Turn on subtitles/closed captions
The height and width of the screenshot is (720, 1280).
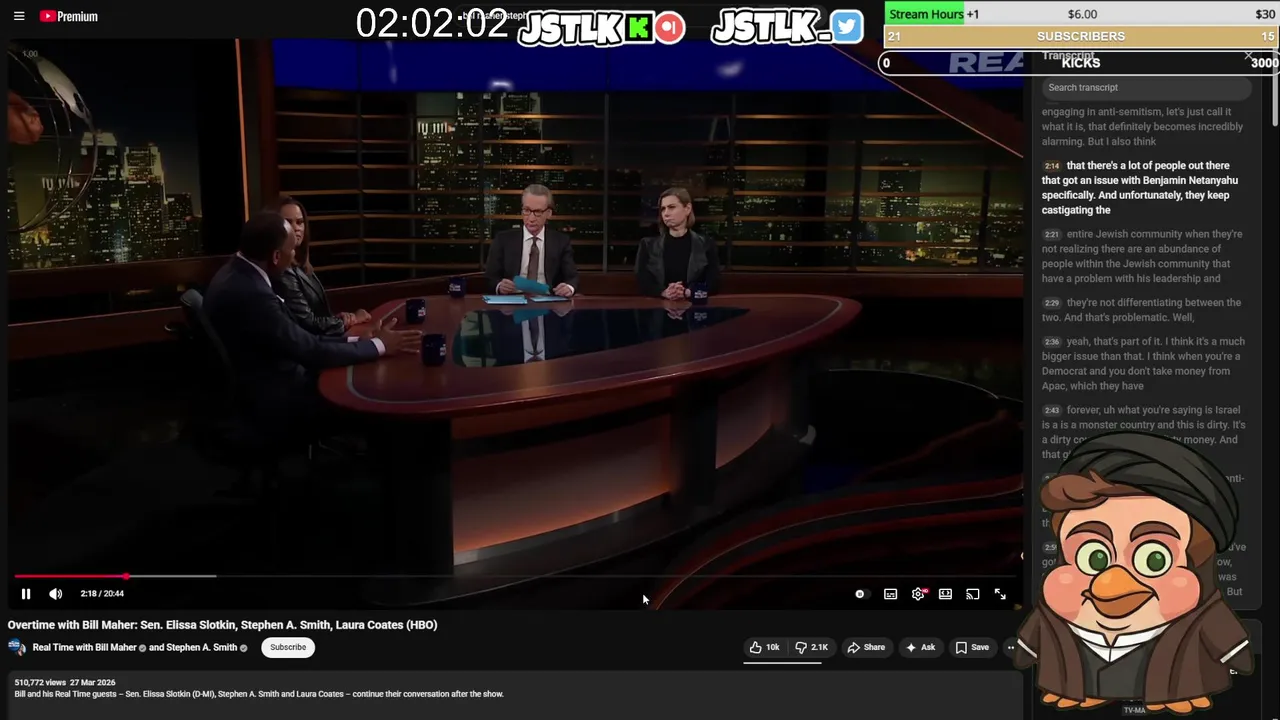[x=890, y=594]
